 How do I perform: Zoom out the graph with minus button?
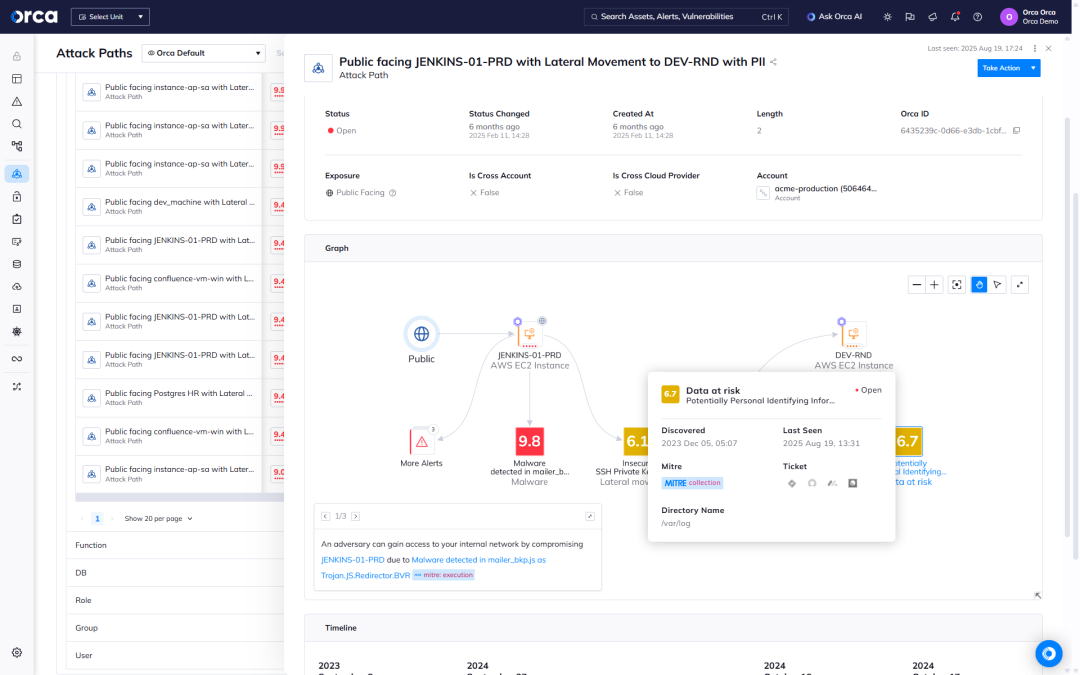[x=916, y=284]
